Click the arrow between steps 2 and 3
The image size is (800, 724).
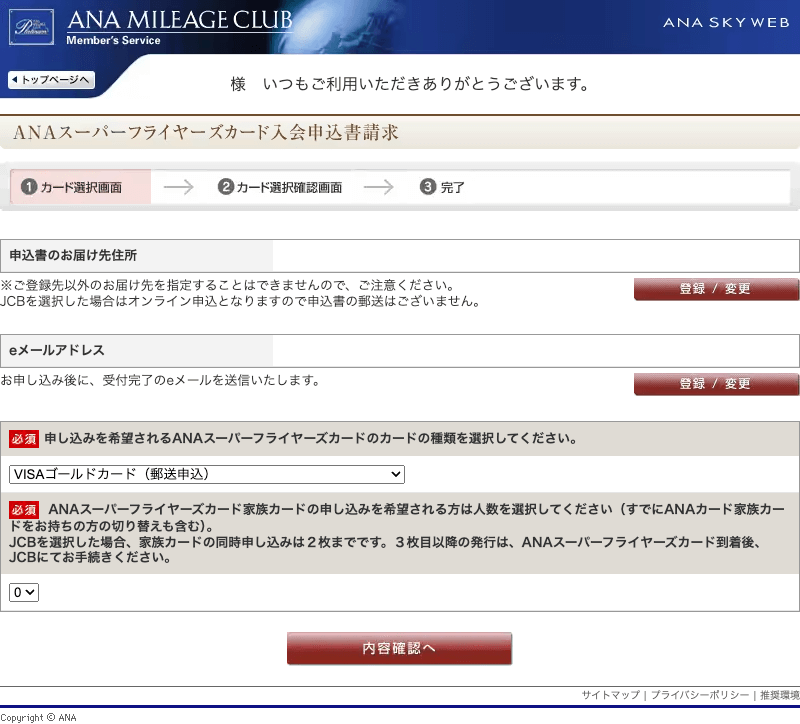[x=379, y=187]
